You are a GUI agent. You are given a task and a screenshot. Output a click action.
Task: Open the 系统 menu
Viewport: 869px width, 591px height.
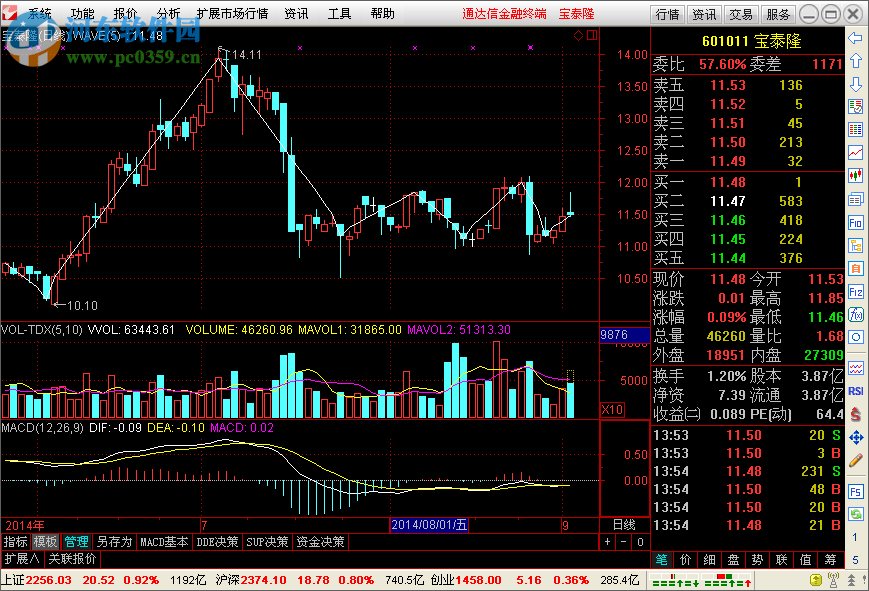[x=39, y=13]
